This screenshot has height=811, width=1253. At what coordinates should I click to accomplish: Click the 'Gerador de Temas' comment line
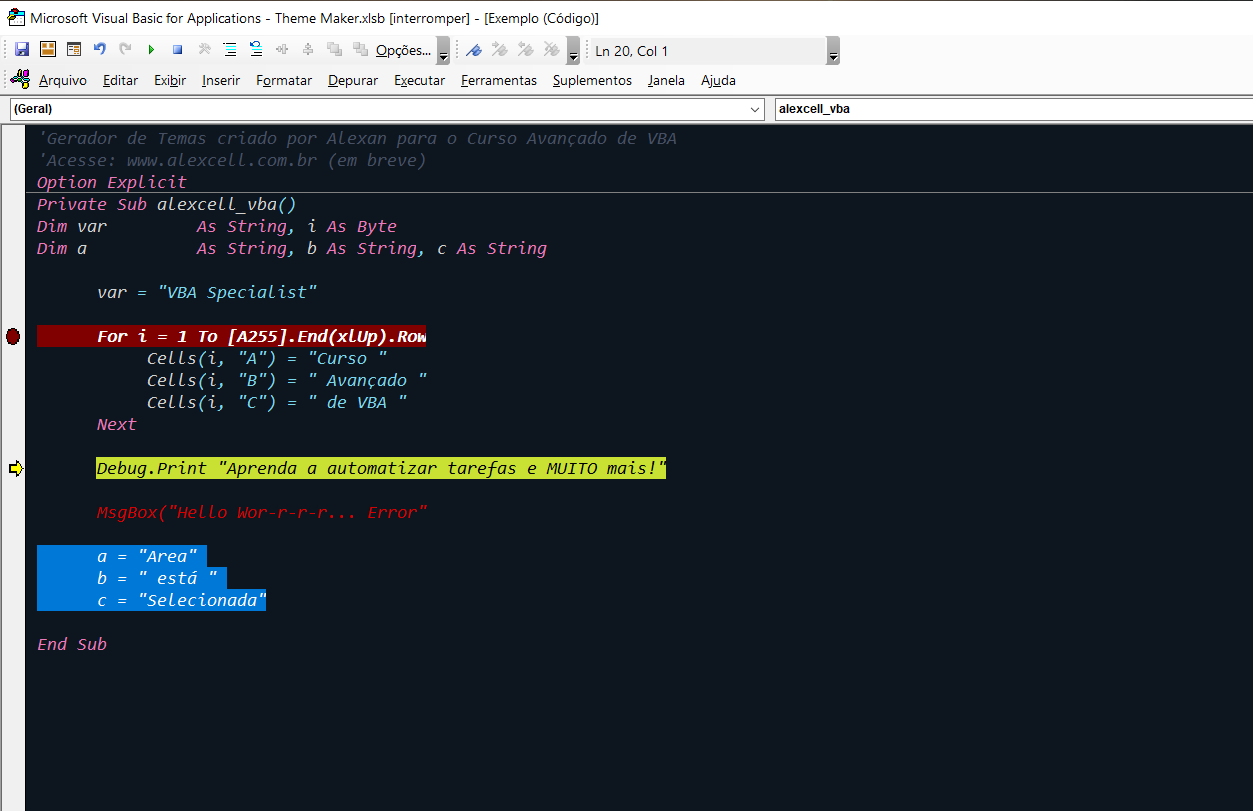(x=357, y=138)
